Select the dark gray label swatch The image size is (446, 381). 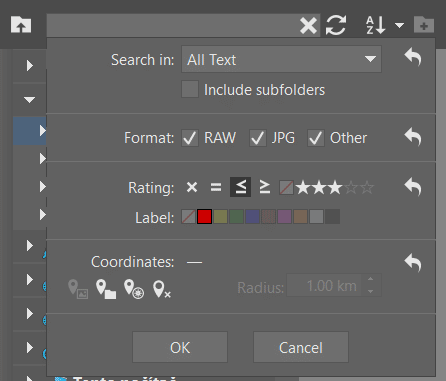coord(332,217)
